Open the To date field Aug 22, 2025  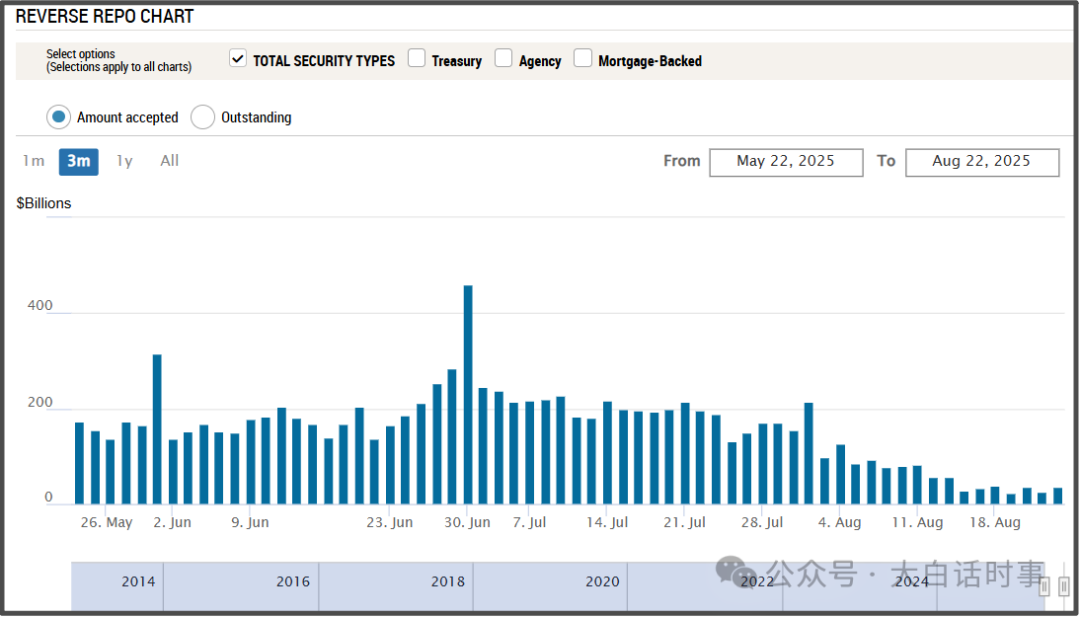point(982,163)
